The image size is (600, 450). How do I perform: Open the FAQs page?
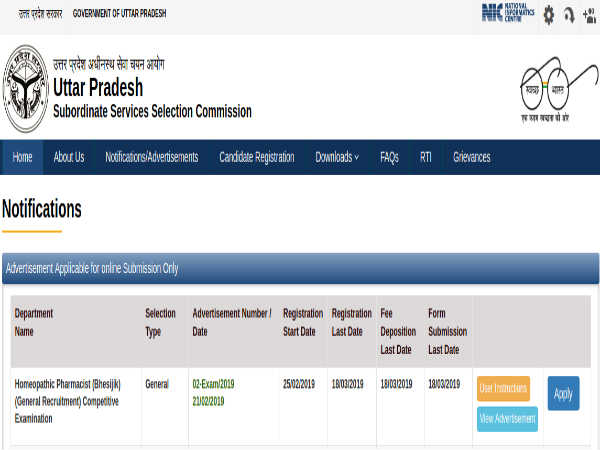pos(389,157)
